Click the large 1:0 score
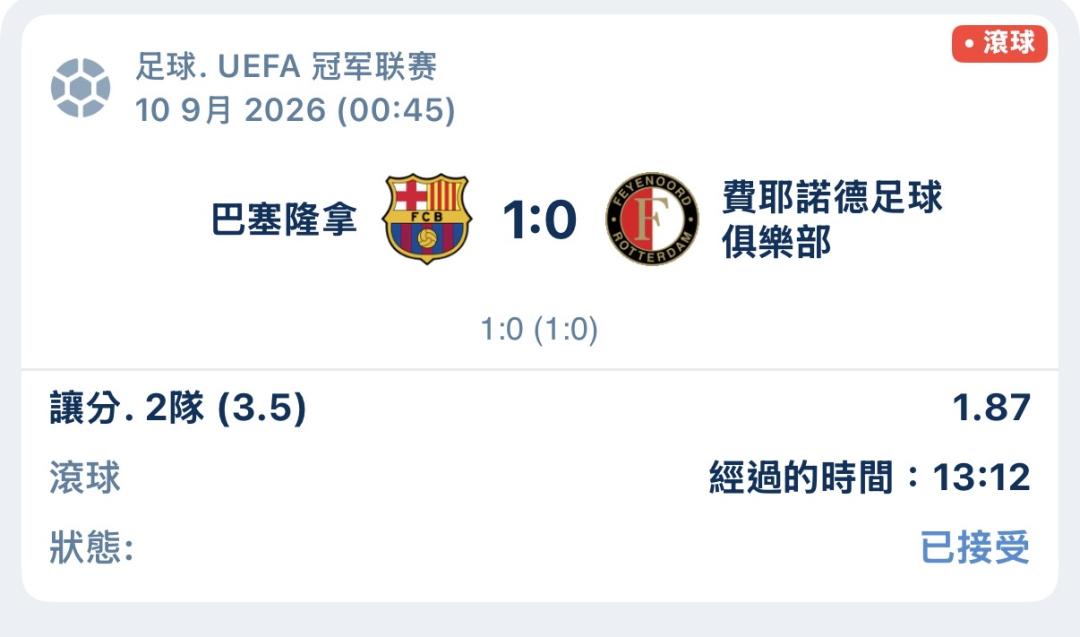The height and width of the screenshot is (637, 1080). [539, 220]
